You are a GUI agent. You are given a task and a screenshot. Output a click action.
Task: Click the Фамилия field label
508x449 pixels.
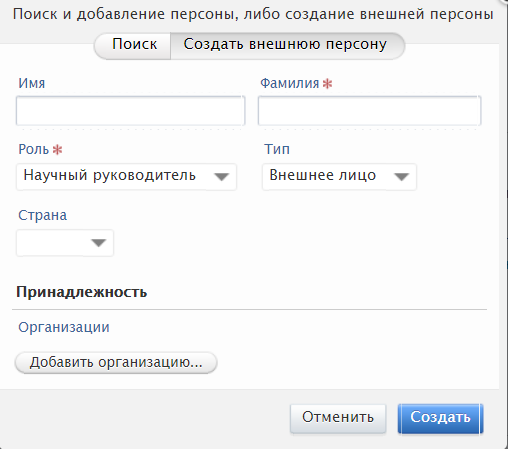tap(290, 83)
